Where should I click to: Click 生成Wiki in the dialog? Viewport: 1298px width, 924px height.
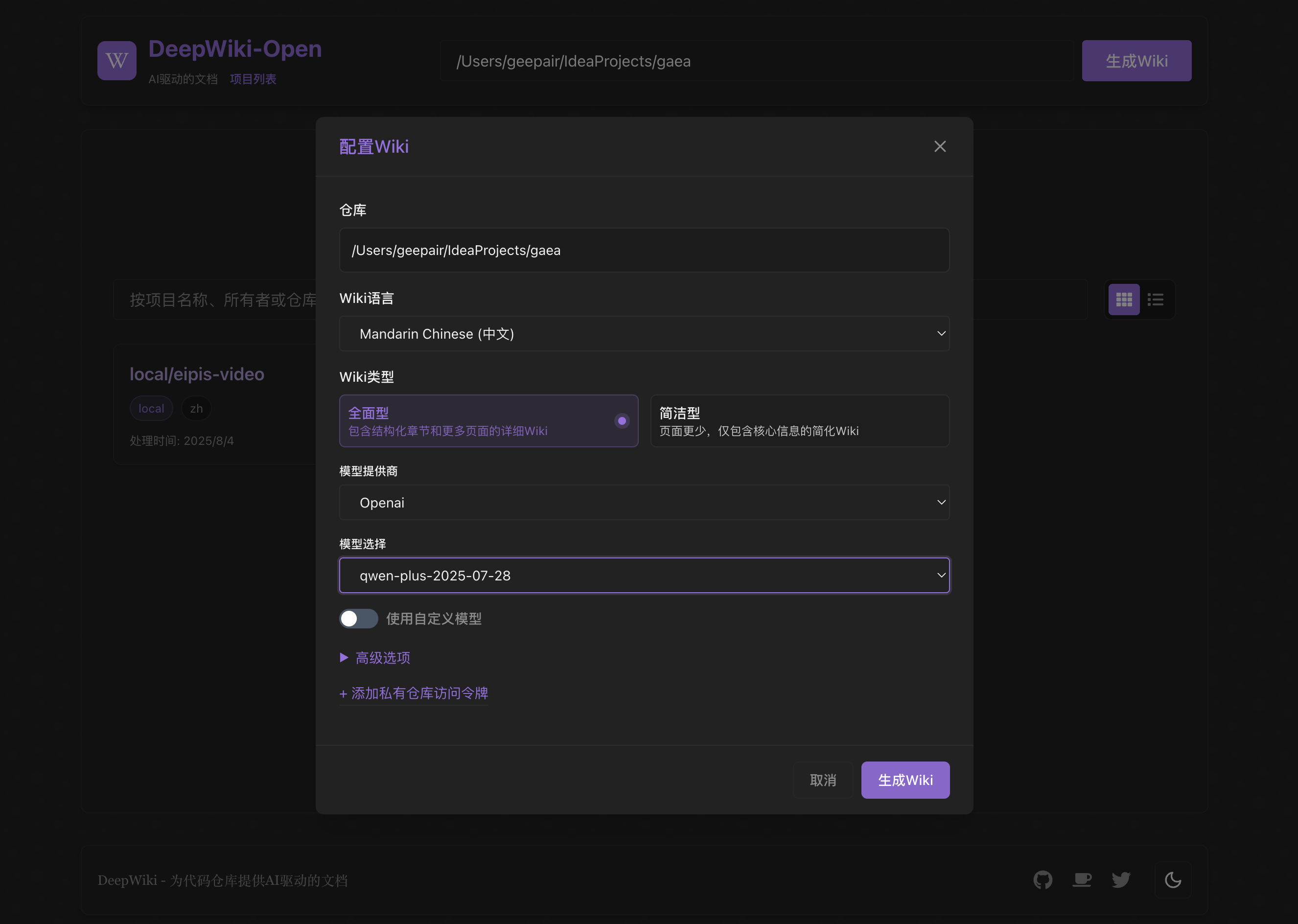click(x=905, y=780)
